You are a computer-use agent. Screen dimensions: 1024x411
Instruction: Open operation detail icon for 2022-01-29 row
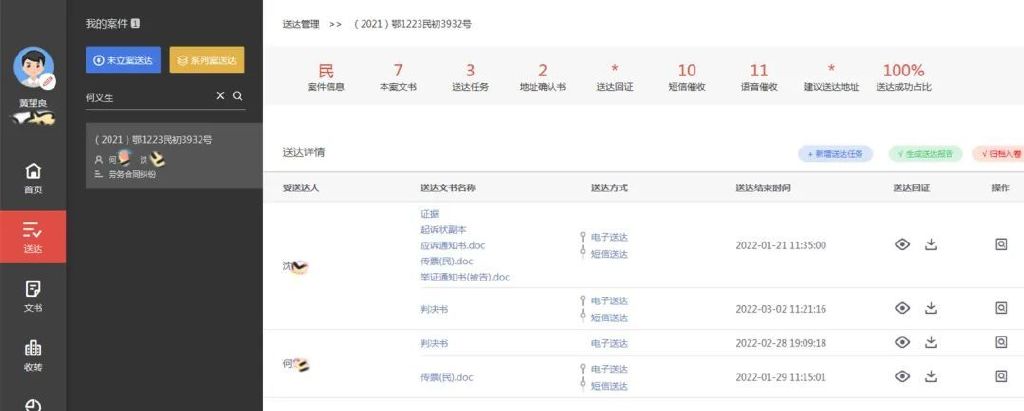click(1001, 376)
